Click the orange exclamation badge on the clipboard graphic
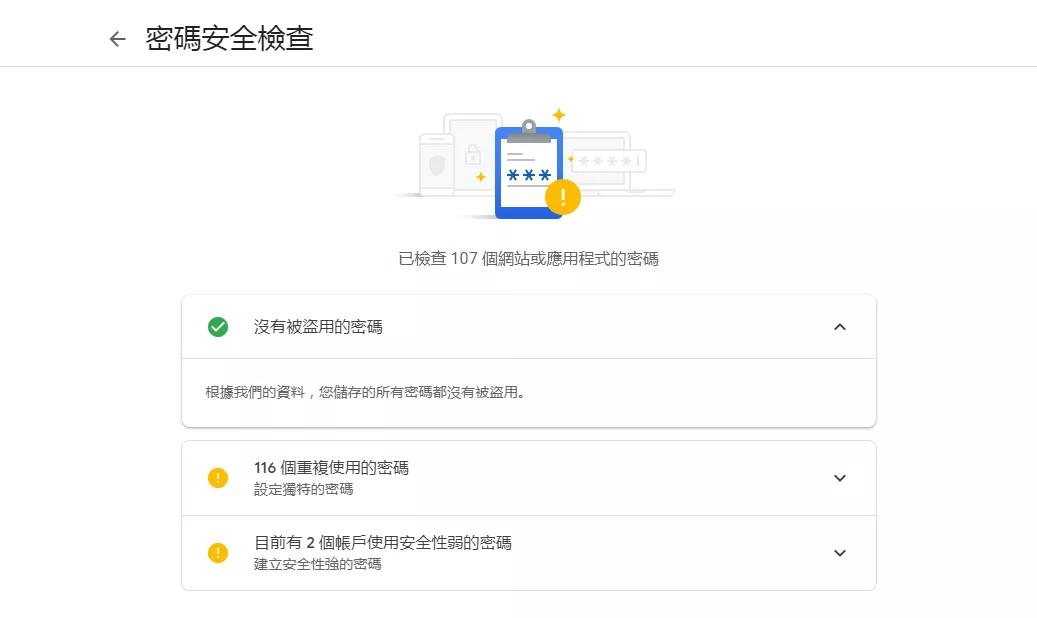The image size is (1037, 618). 562,197
